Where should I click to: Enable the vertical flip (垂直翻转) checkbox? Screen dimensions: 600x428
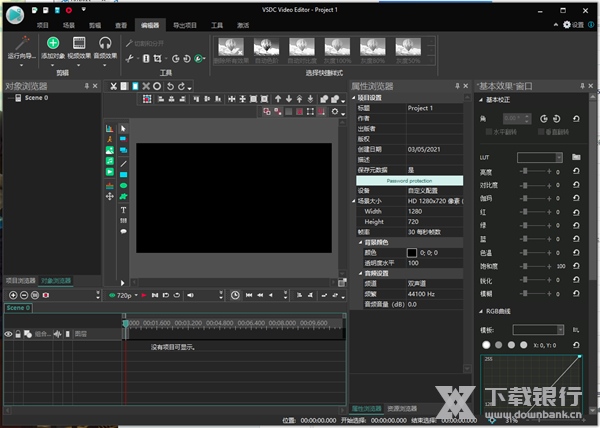(540, 132)
